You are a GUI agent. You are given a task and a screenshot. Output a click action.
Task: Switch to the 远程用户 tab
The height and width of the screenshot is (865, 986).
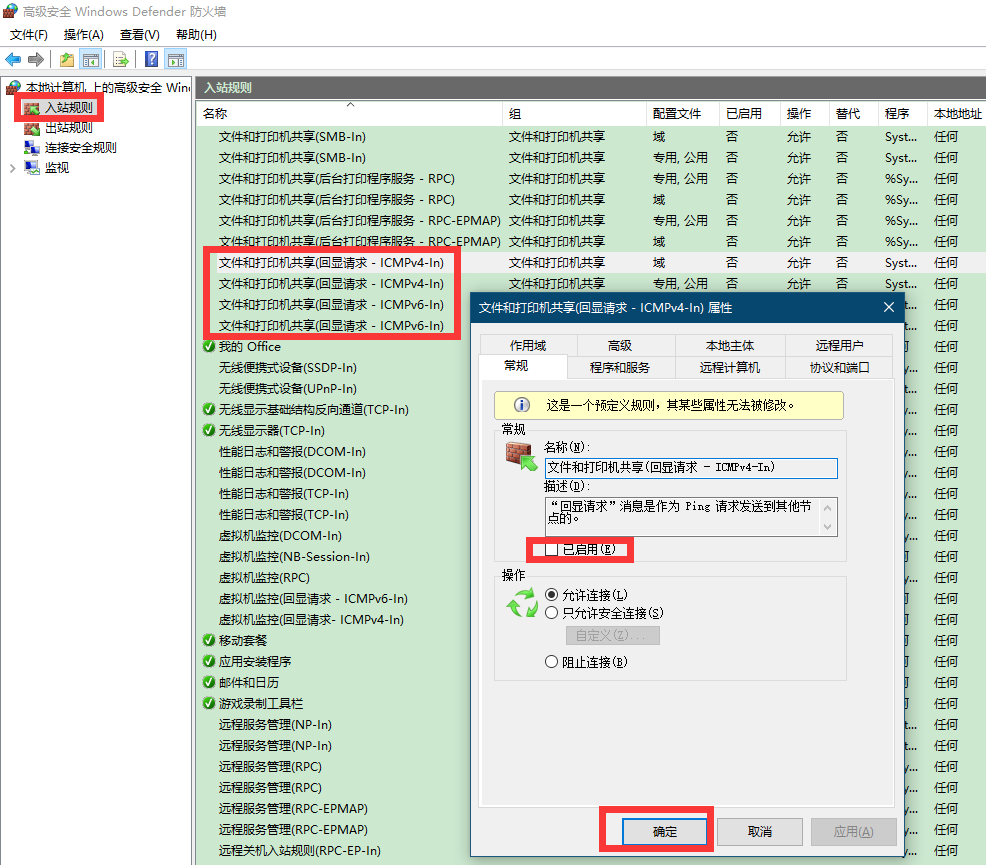click(x=839, y=345)
